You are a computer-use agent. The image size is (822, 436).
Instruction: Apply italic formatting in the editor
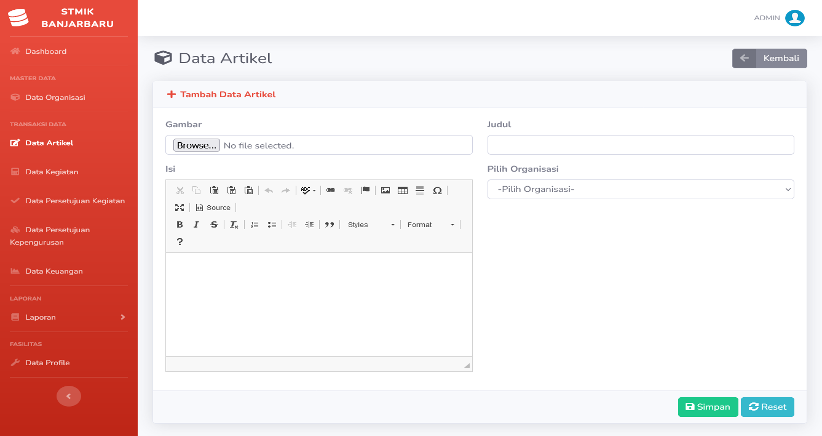197,224
